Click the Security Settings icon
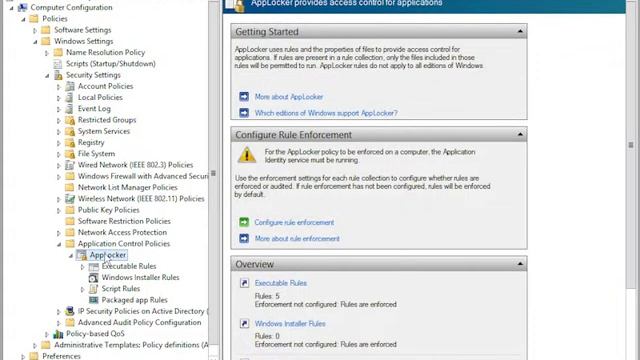This screenshot has height=360, width=640. pyautogui.click(x=58, y=75)
